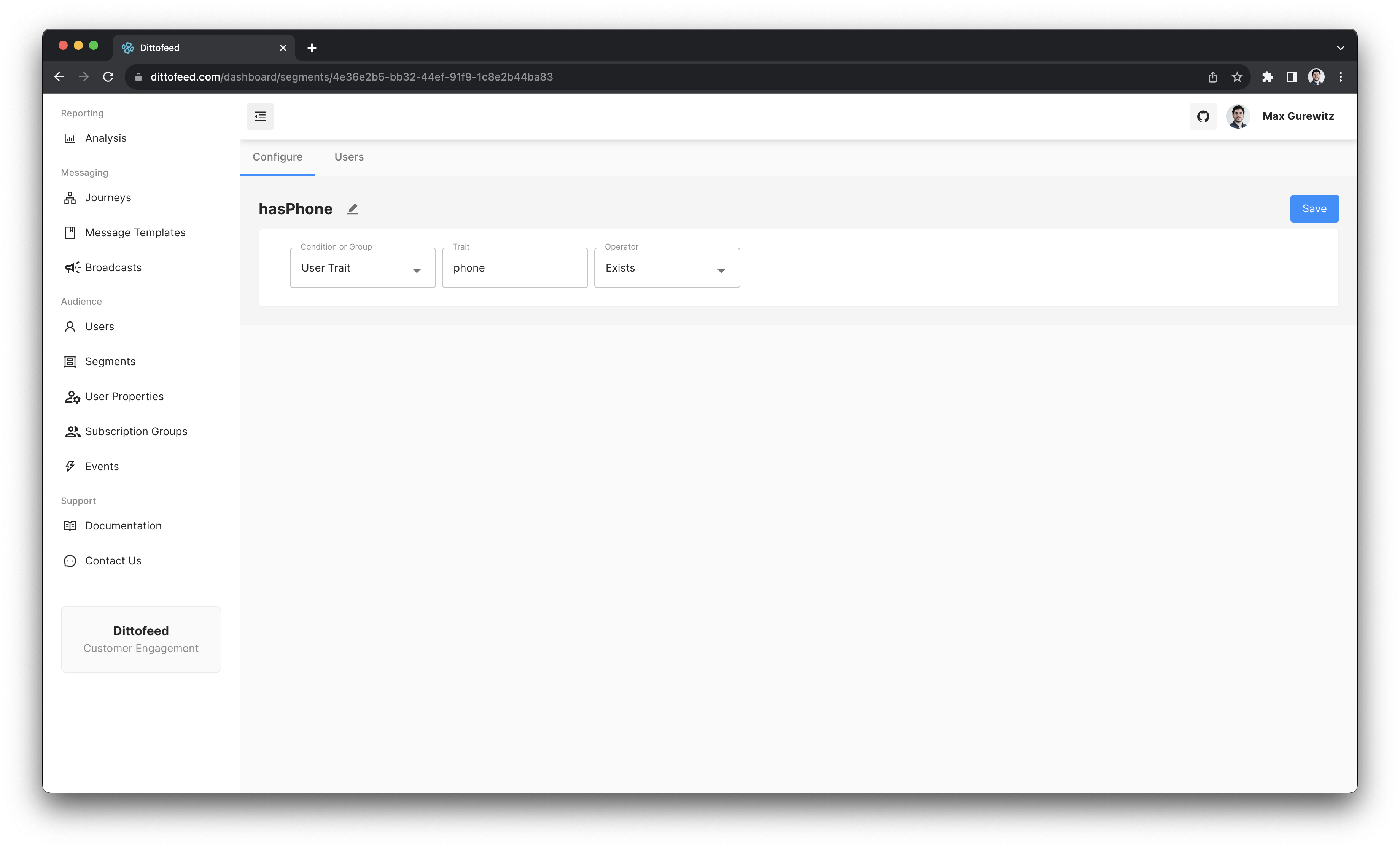Toggle browser side panel icon
Image resolution: width=1400 pixels, height=849 pixels.
[1292, 77]
